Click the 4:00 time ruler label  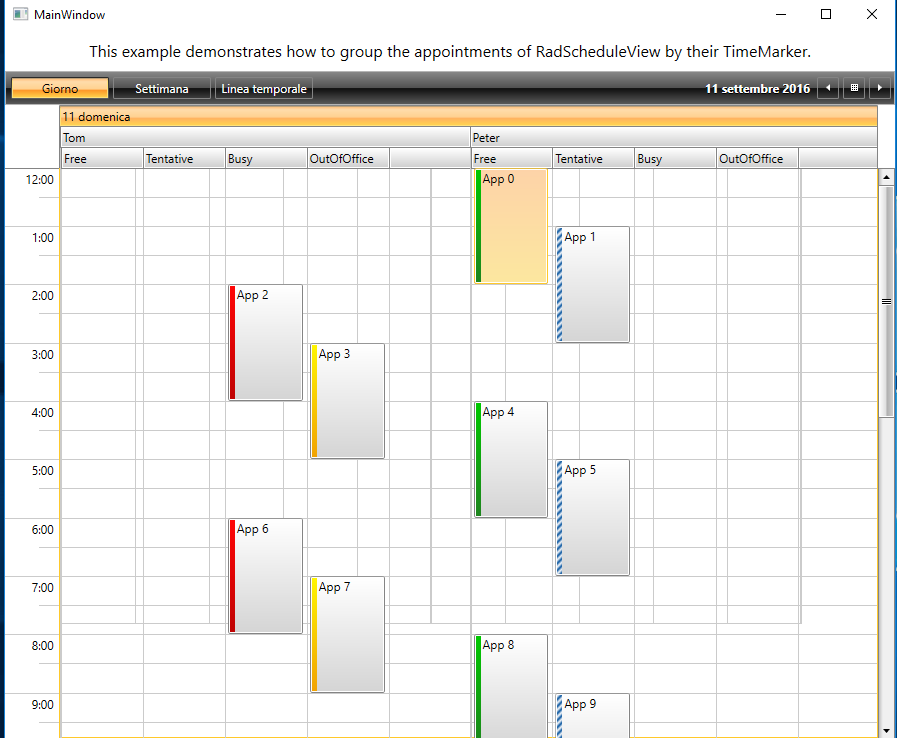(x=43, y=412)
